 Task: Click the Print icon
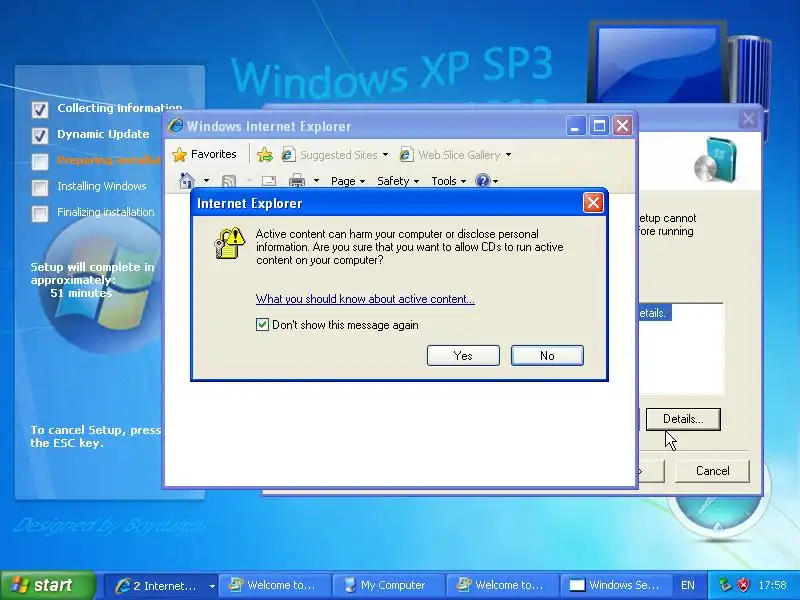click(x=296, y=181)
